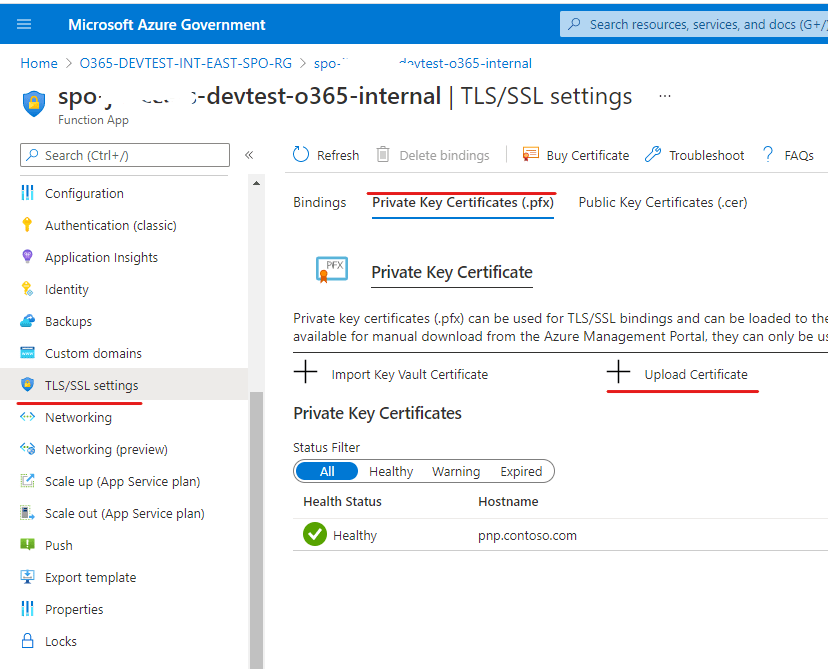This screenshot has width=828, height=669.
Task: Click plus icon for Import Key Vault Certificate
Action: click(306, 374)
